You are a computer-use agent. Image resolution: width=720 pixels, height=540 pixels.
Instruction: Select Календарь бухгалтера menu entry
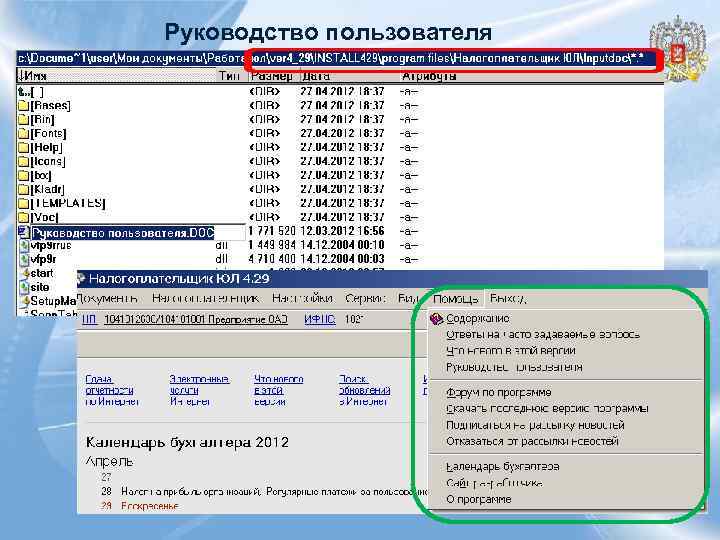pyautogui.click(x=503, y=467)
